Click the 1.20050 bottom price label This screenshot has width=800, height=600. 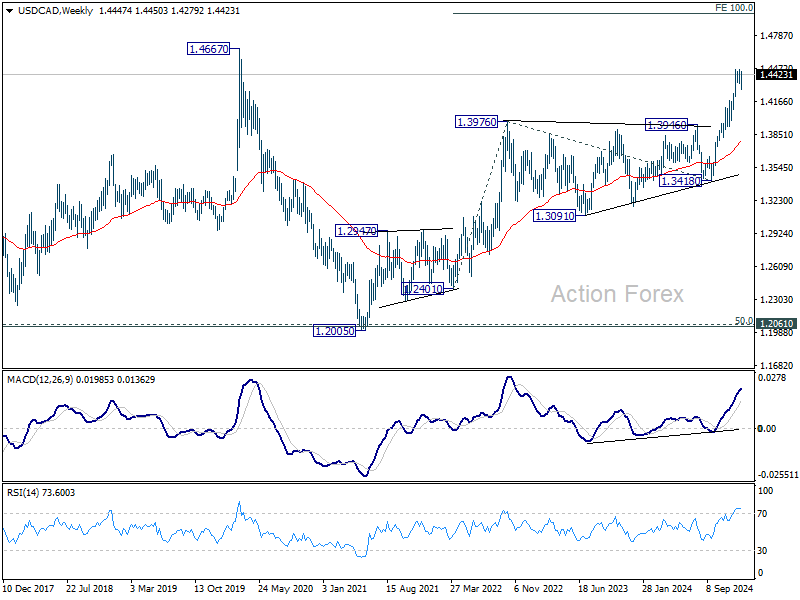[x=336, y=331]
